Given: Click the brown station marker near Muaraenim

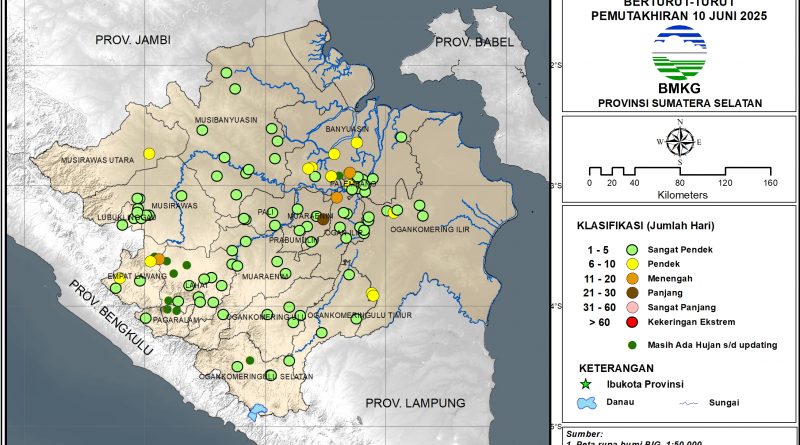Looking at the screenshot, I should click(323, 219).
